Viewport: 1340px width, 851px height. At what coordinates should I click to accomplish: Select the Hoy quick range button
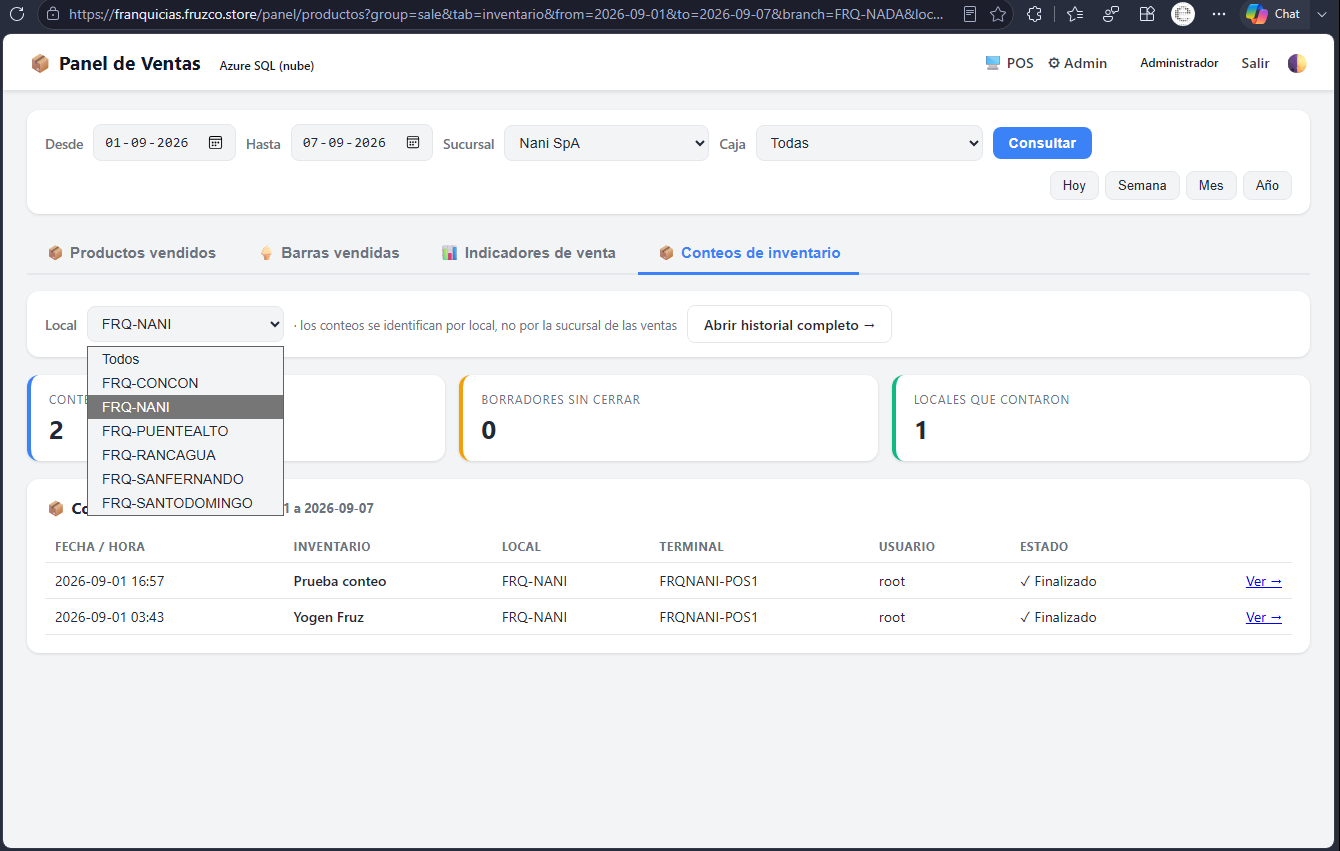1074,185
